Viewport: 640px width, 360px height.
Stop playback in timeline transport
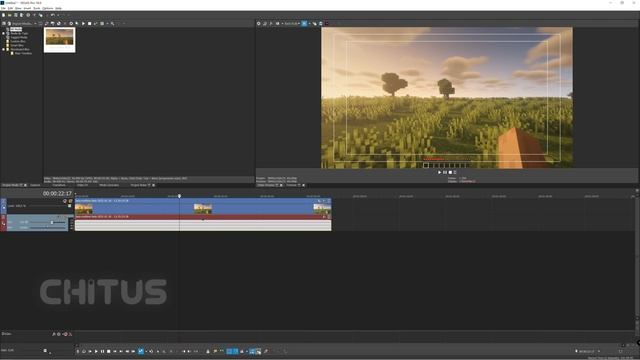pos(109,351)
